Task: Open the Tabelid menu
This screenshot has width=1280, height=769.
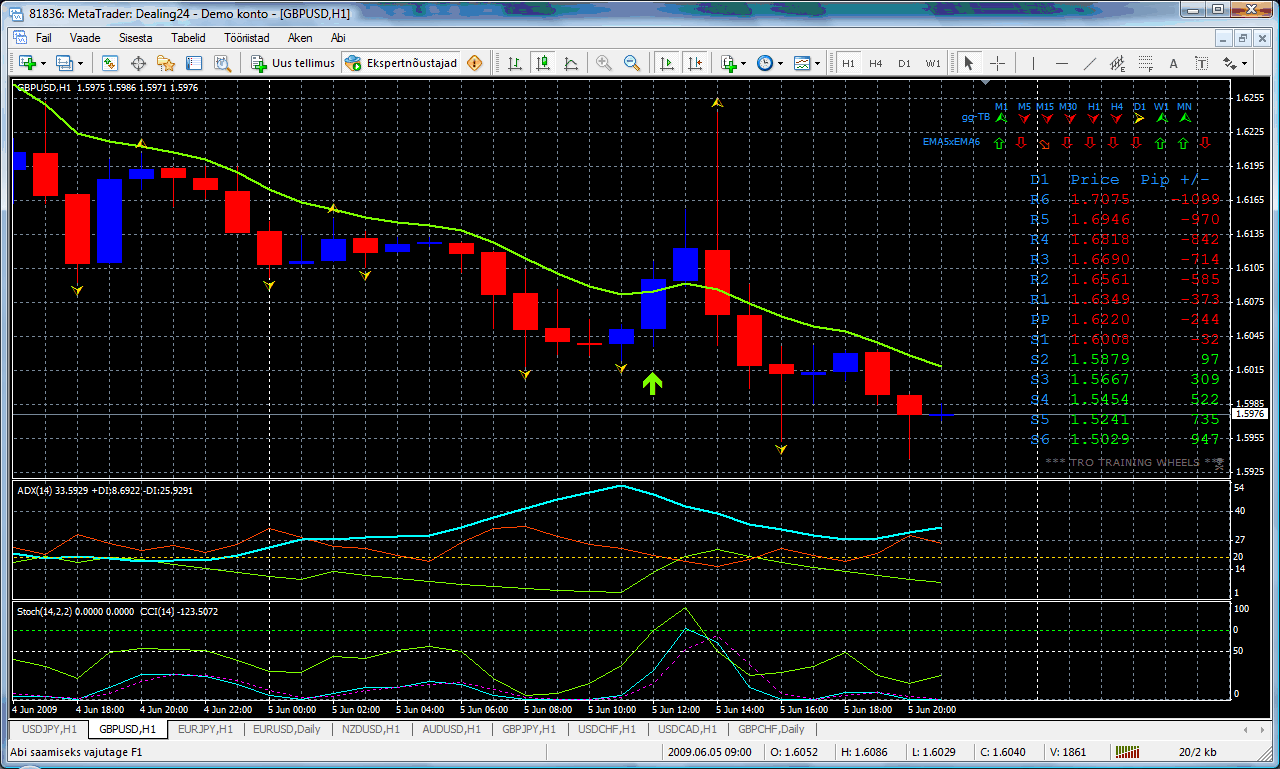Action: coord(188,37)
